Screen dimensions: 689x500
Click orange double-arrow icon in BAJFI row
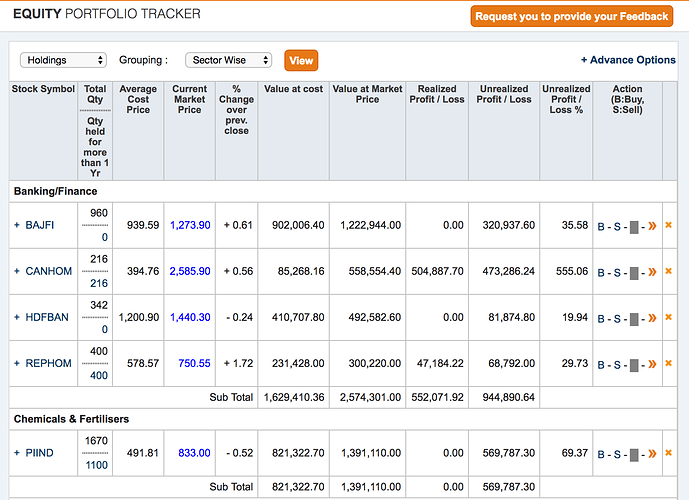(x=652, y=226)
